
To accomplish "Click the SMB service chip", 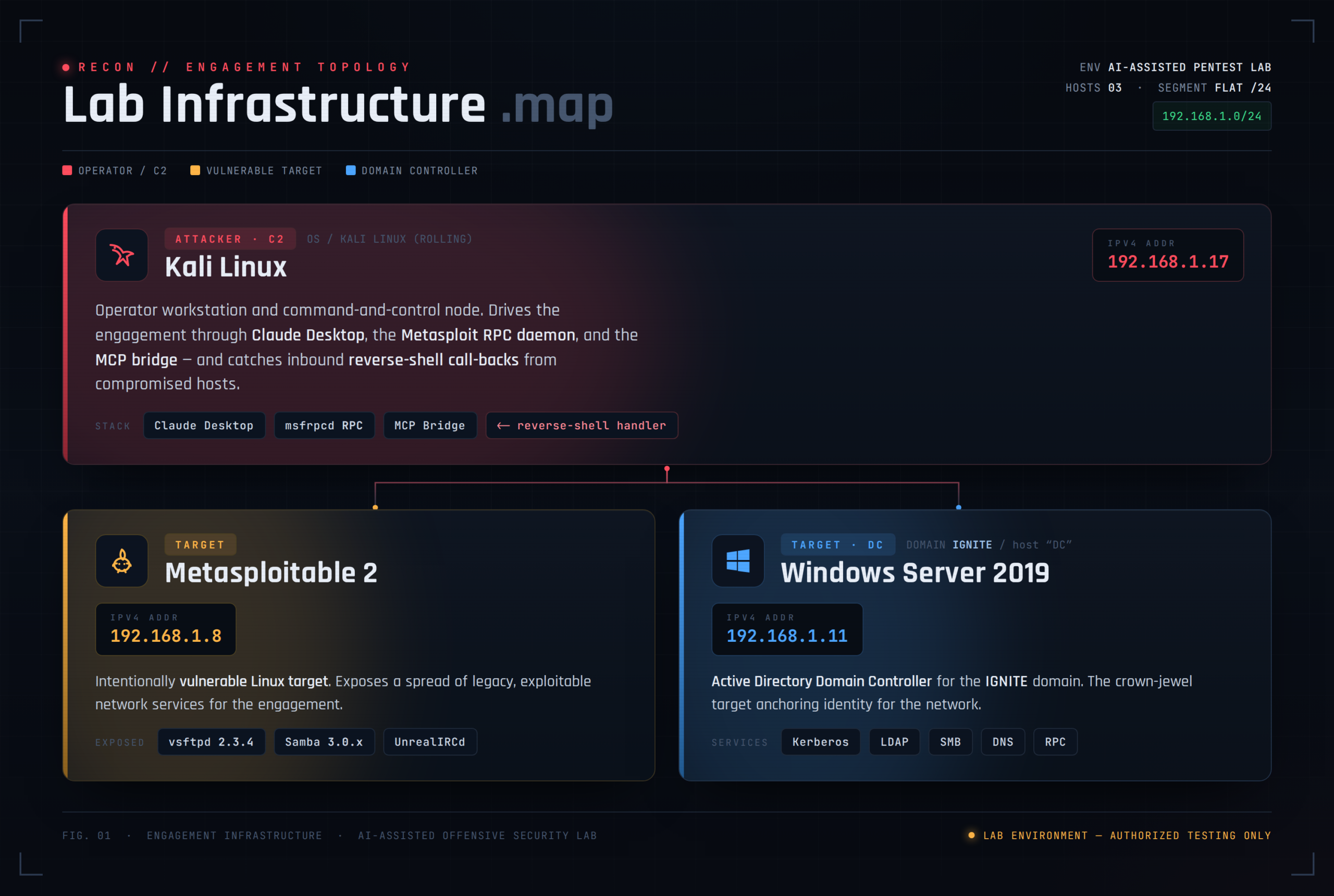I will pos(950,742).
